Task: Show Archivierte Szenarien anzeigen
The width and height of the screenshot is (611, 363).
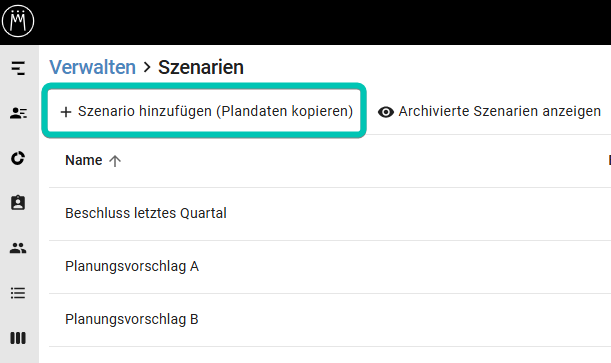Action: click(x=489, y=112)
